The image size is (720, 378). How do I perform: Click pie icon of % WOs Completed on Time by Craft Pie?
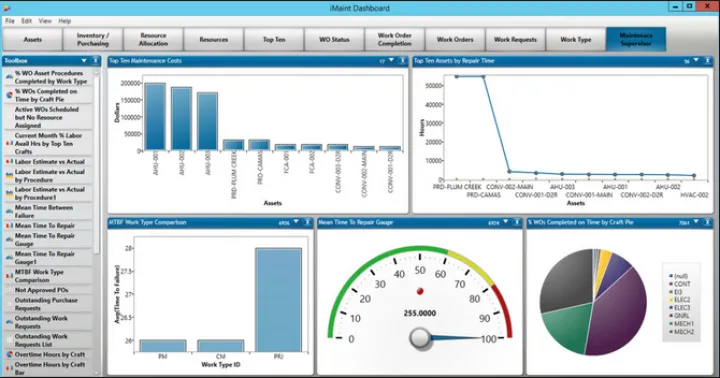(x=9, y=95)
